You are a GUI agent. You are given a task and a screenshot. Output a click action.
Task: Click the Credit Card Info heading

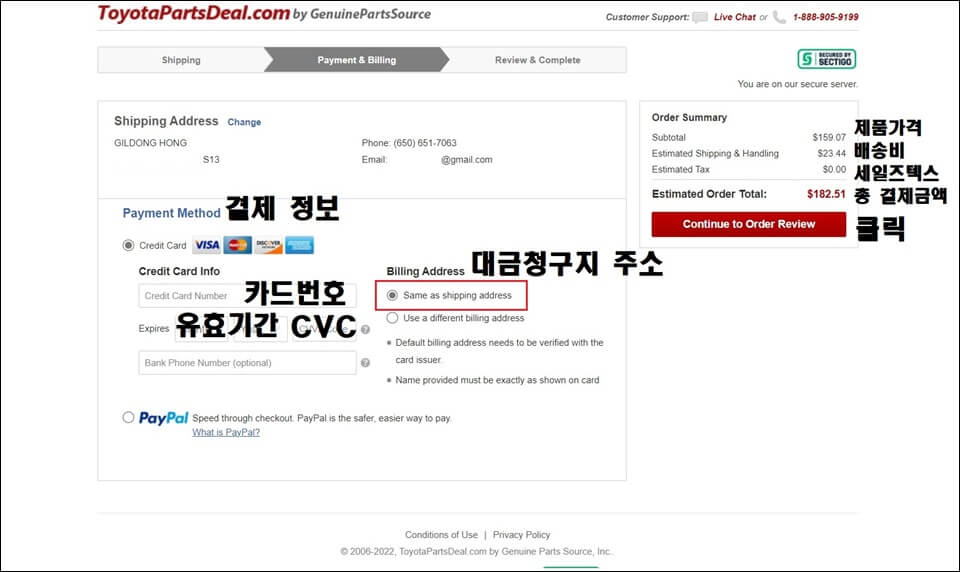179,271
